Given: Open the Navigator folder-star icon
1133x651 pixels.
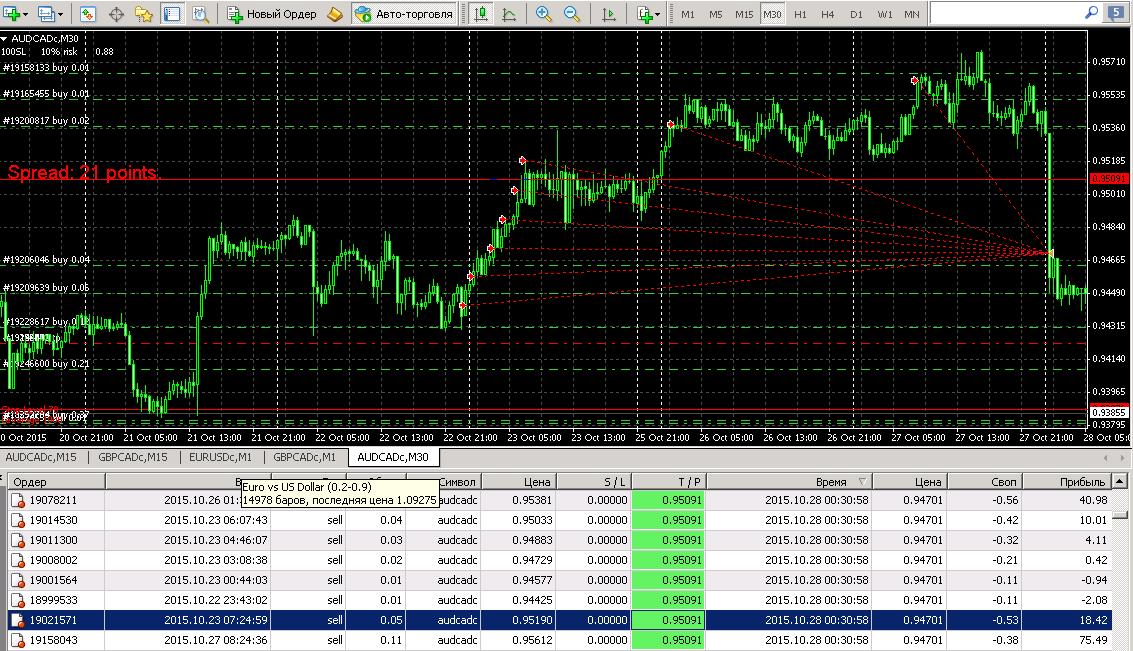Looking at the screenshot, I should click(x=144, y=13).
